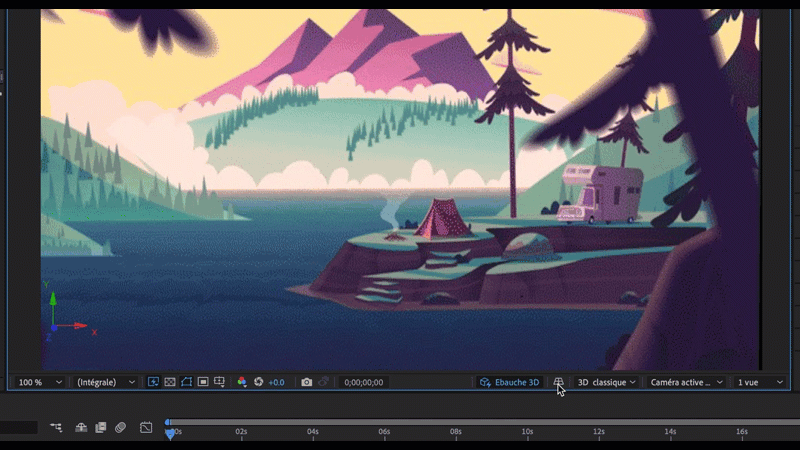Open the 3D classique renderer dropdown

pos(606,382)
